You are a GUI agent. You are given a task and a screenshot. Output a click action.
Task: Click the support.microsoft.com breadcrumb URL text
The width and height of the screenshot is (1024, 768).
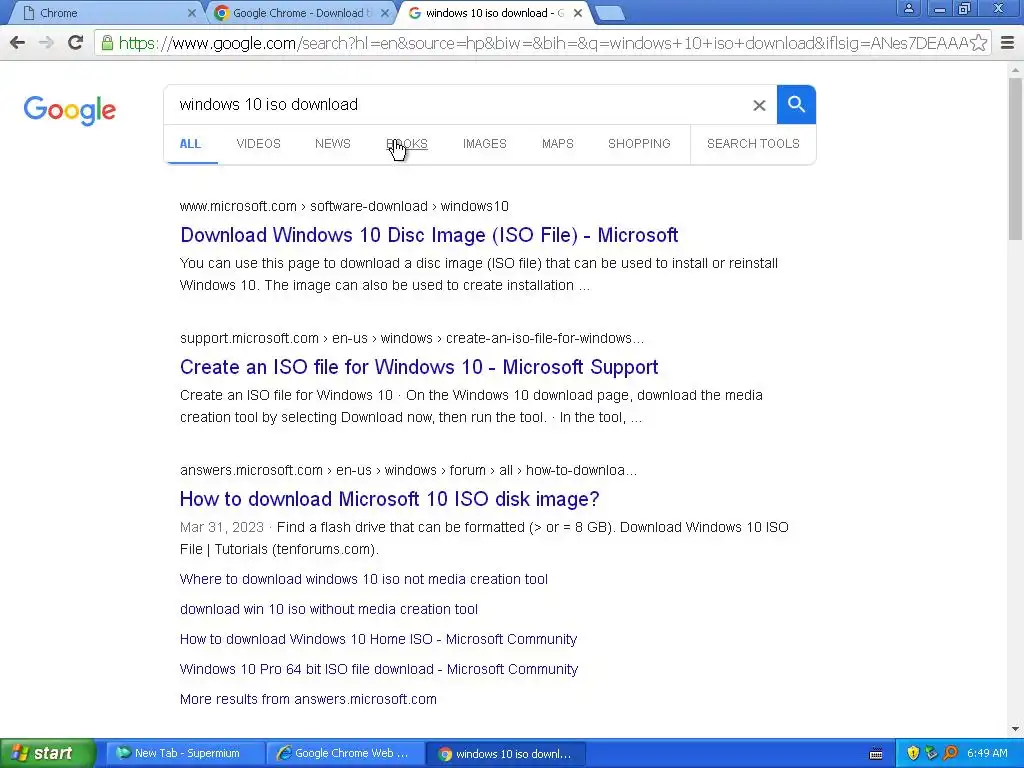412,338
